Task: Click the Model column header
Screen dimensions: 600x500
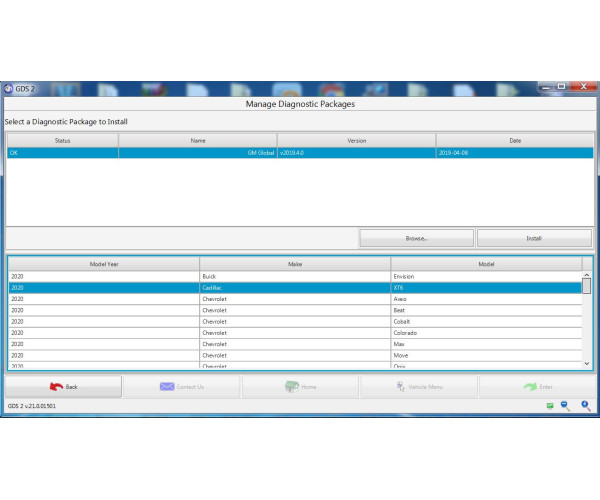Action: click(486, 264)
